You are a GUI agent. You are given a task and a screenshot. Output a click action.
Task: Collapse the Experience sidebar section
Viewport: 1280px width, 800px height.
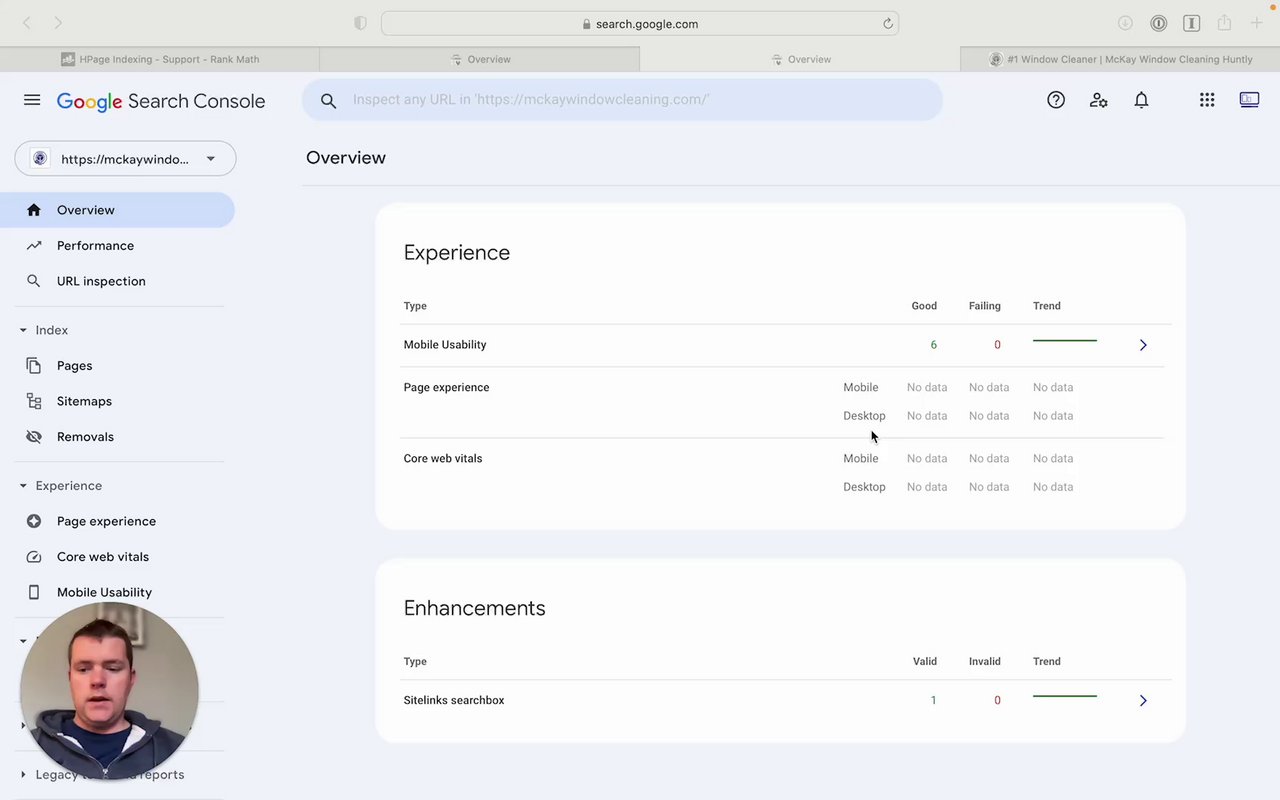(23, 486)
